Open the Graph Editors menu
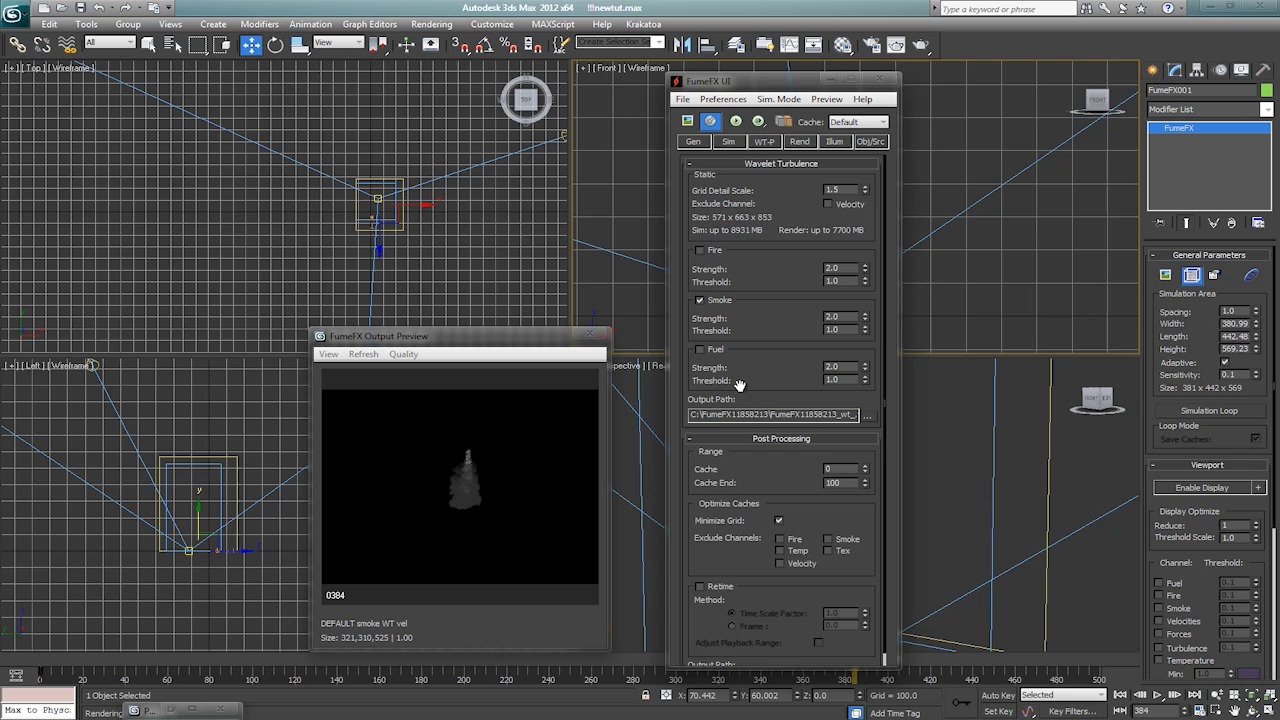Viewport: 1280px width, 720px height. 370,24
